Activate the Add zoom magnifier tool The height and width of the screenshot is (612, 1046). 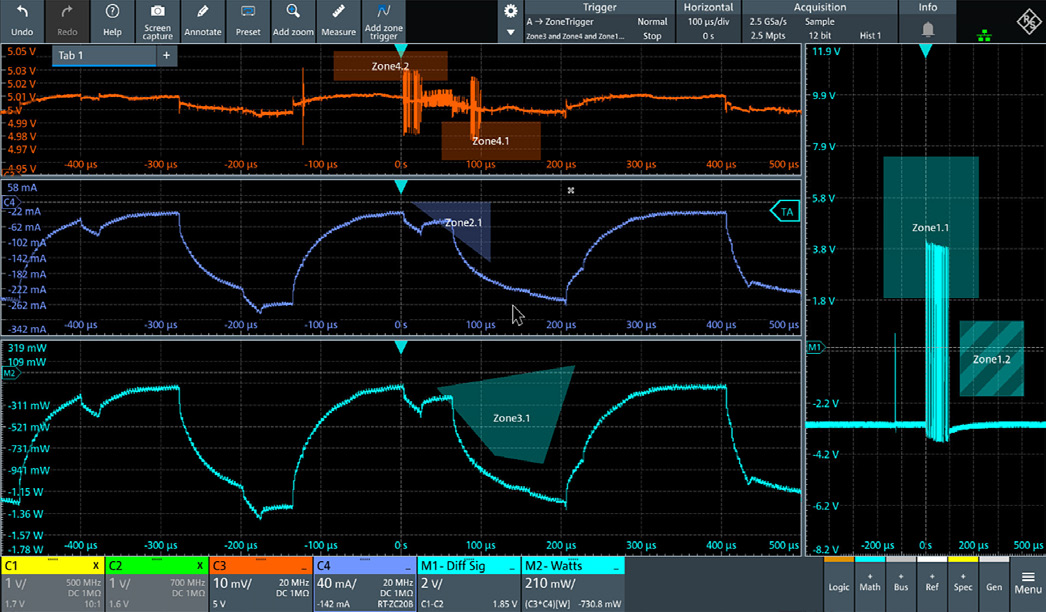[x=293, y=20]
